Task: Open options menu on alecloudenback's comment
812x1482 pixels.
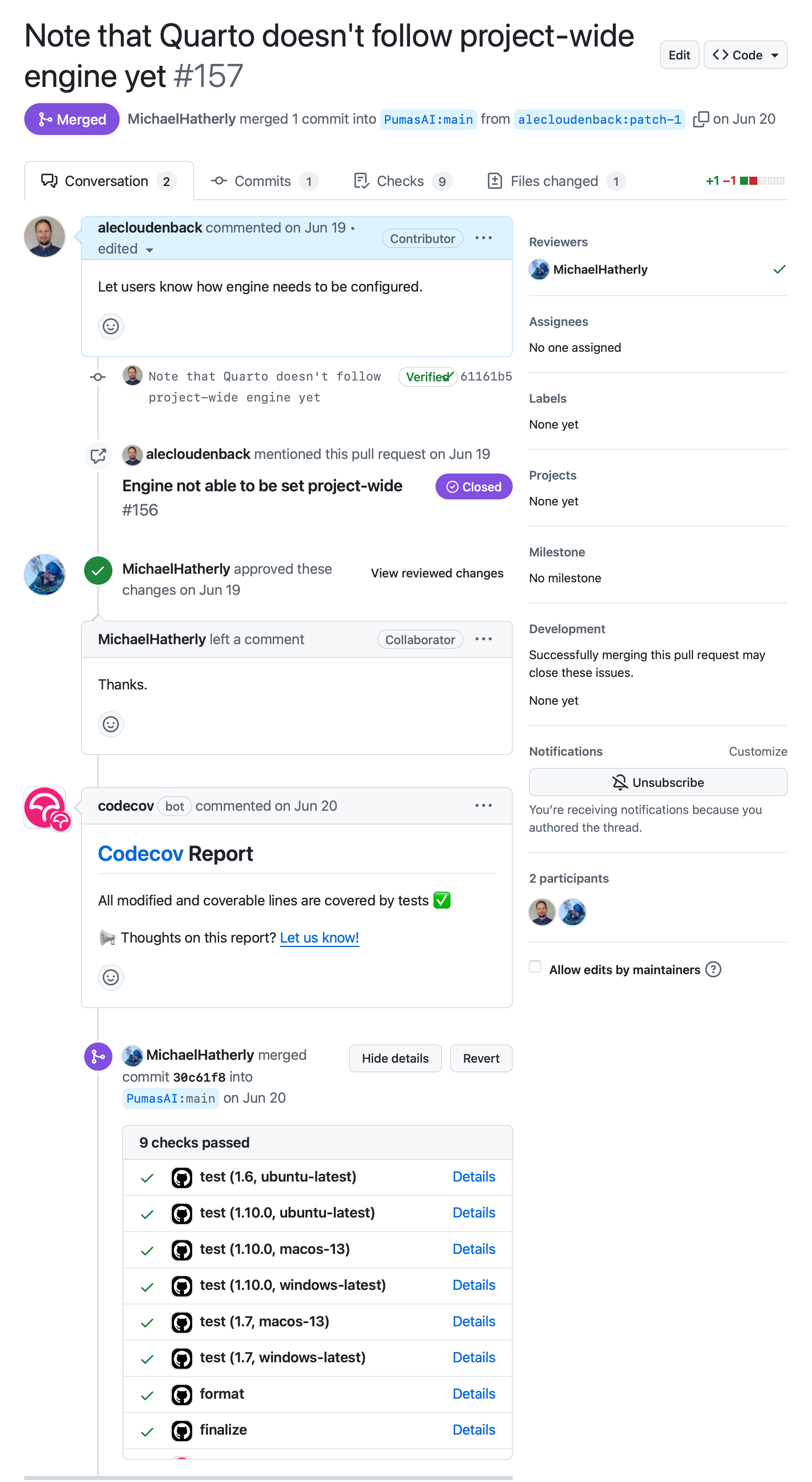Action: 483,238
